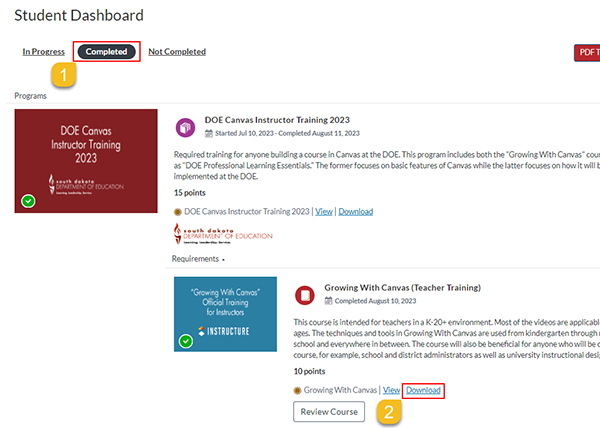Click the Programs section label
This screenshot has width=600, height=428.
(x=31, y=96)
